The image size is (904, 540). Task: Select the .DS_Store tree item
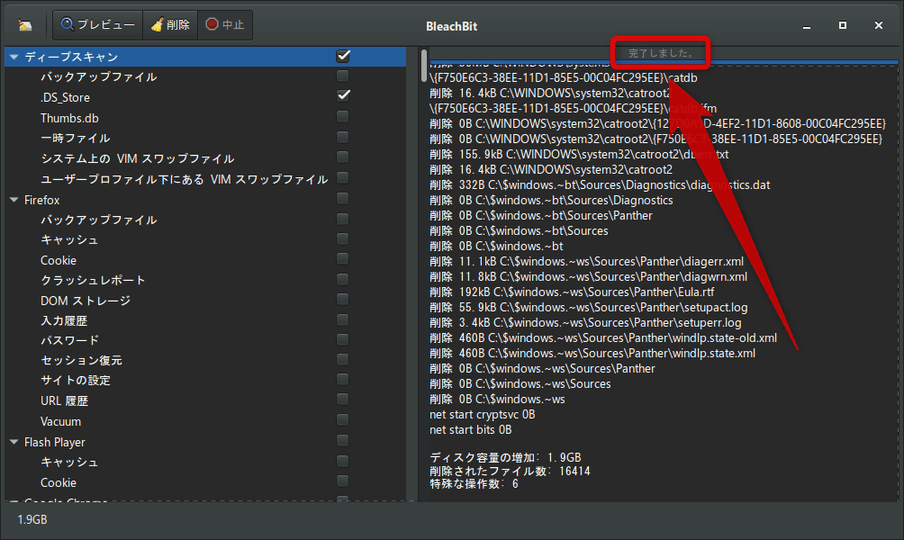[x=65, y=97]
